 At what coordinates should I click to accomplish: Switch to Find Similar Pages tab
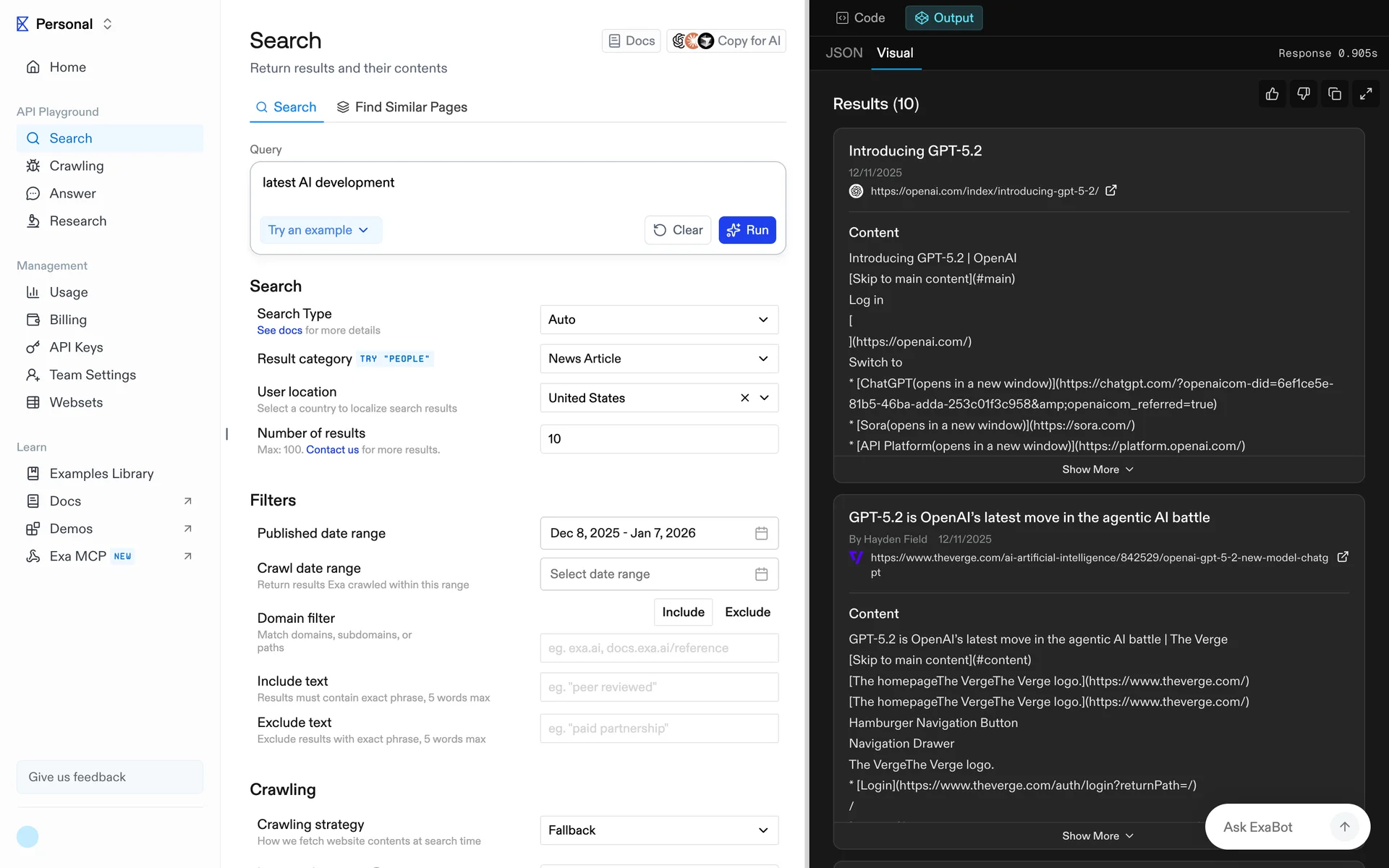click(402, 107)
